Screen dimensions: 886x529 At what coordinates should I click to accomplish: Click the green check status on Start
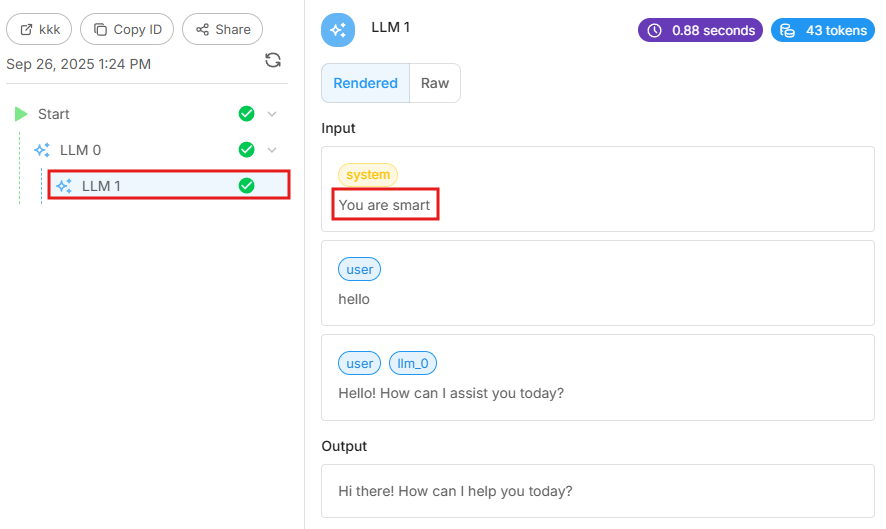tap(246, 114)
